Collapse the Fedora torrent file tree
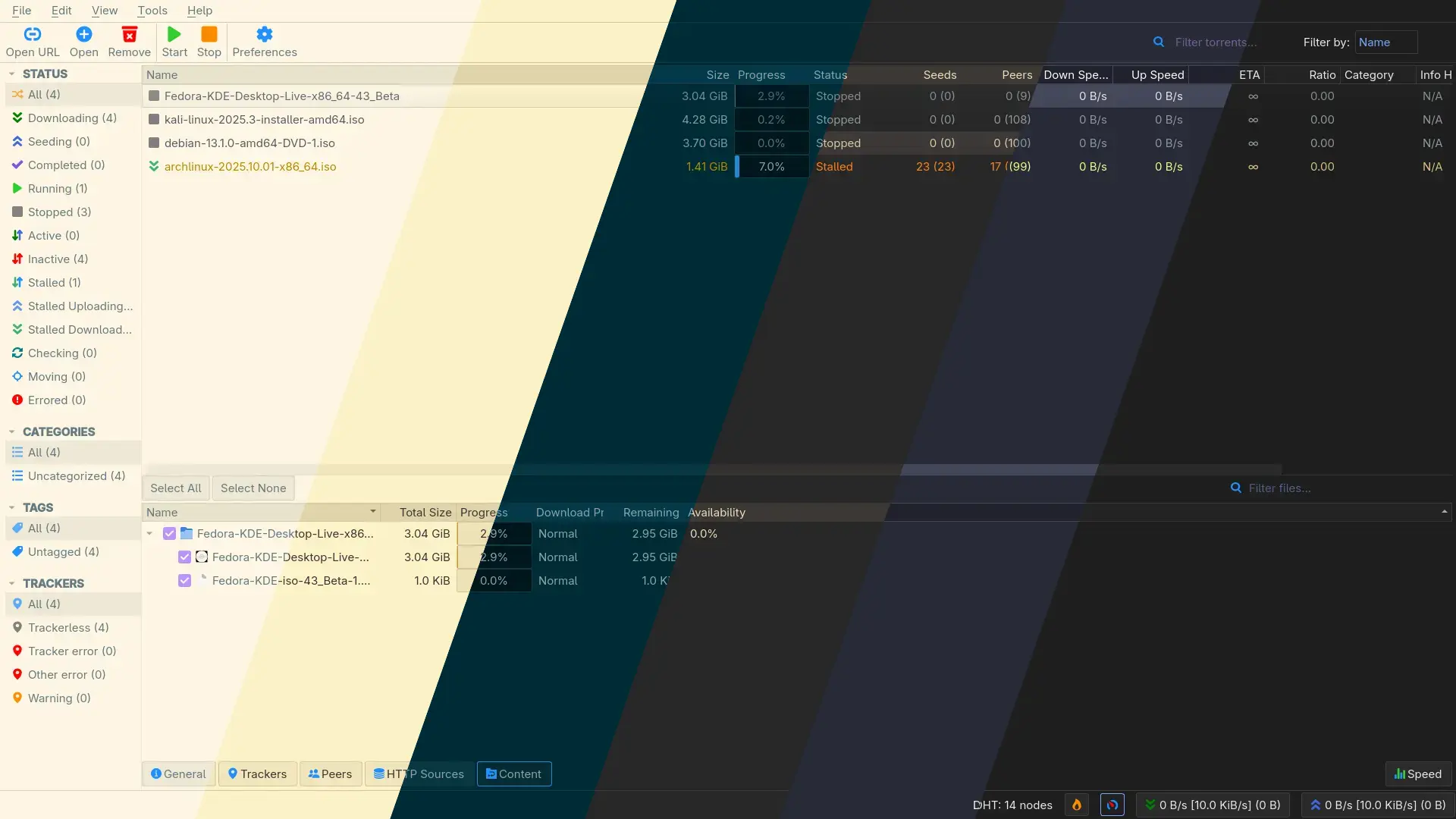The image size is (1456, 819). click(149, 533)
